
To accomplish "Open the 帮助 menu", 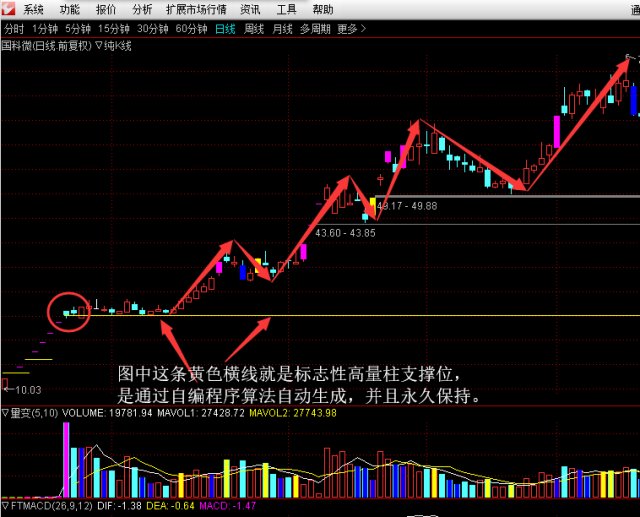I will (x=322, y=9).
